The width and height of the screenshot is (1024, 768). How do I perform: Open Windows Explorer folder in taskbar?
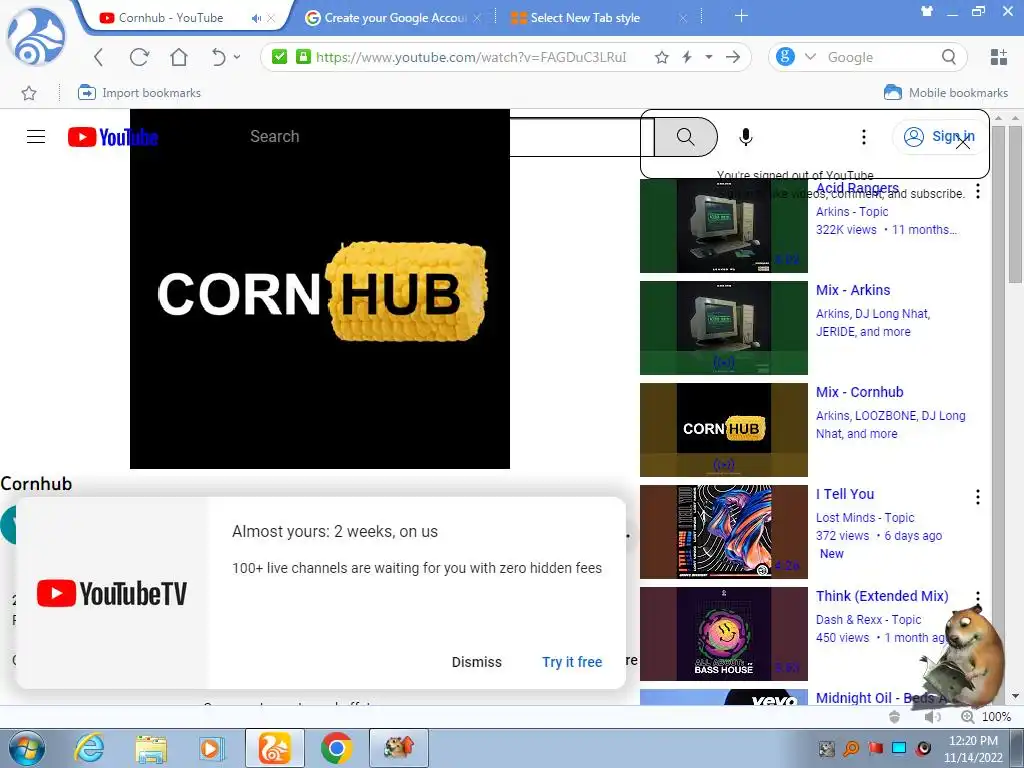151,748
